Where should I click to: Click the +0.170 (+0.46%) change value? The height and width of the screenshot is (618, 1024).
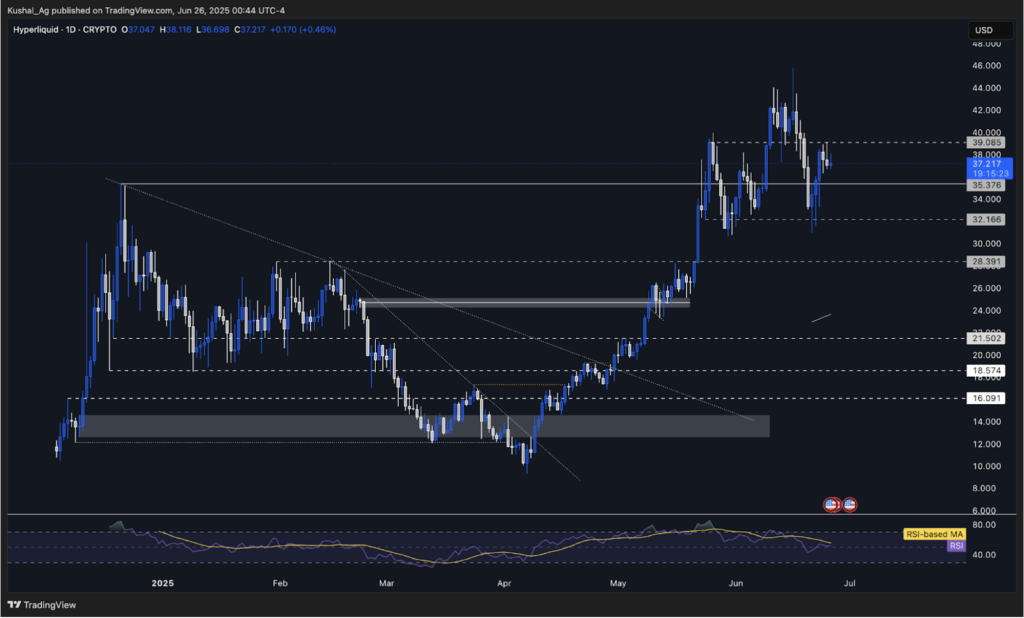coord(303,29)
